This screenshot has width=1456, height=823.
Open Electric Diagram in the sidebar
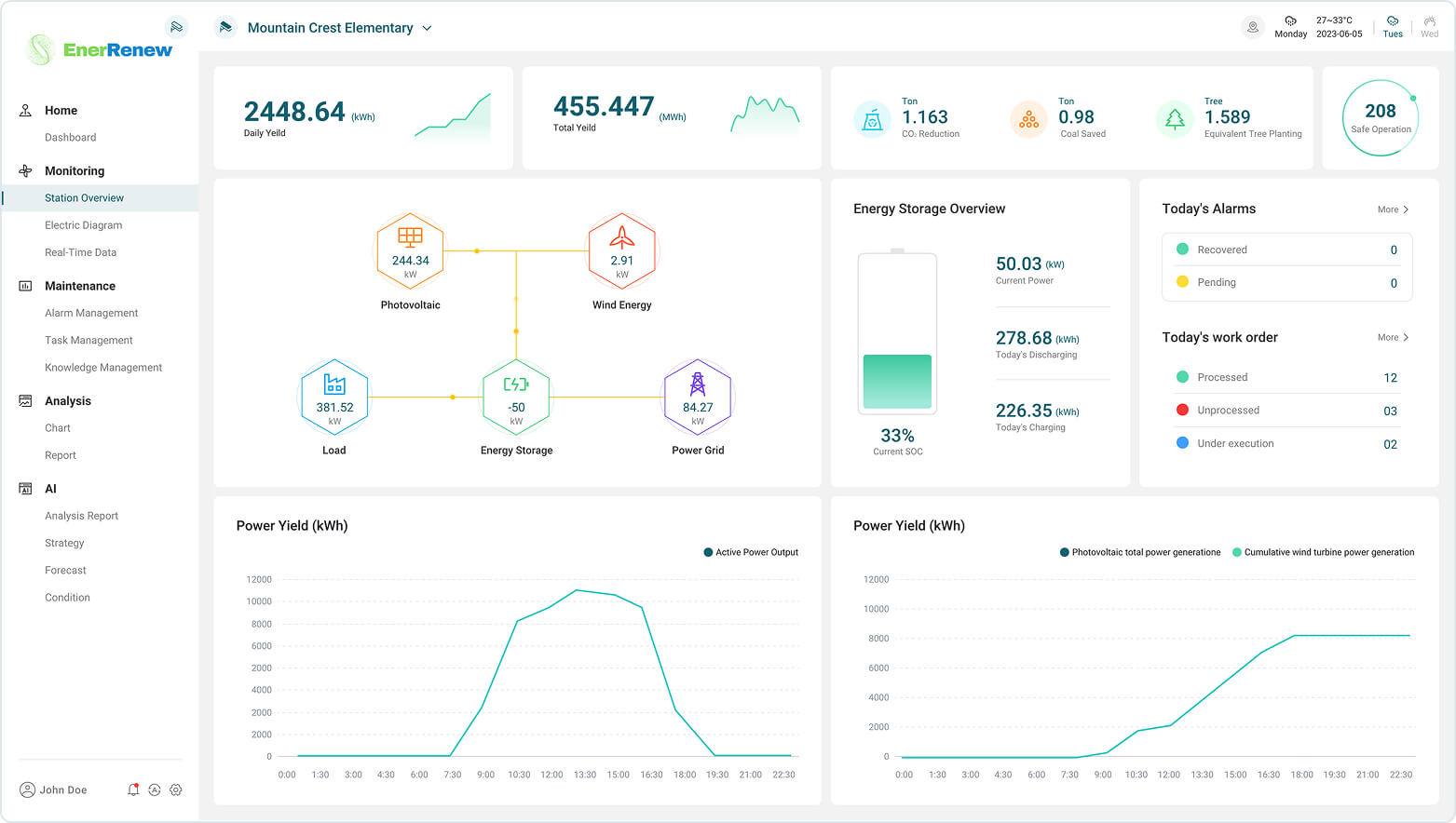tap(84, 225)
